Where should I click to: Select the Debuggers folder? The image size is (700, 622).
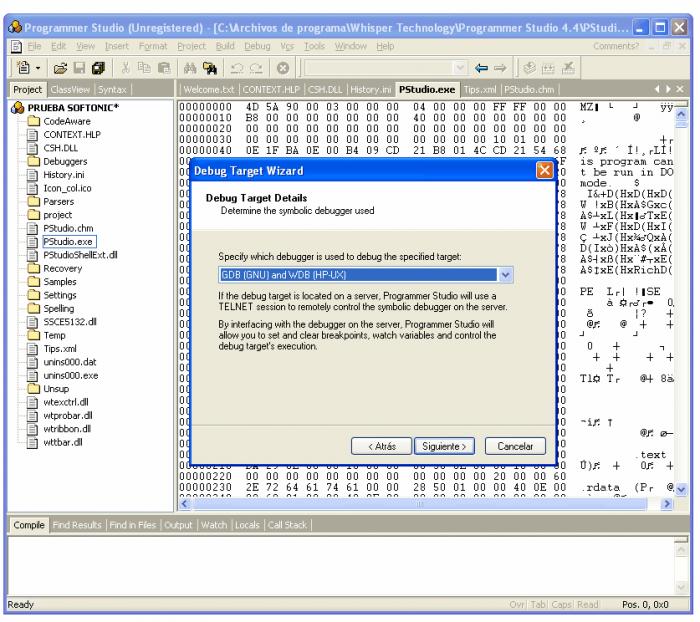(65, 161)
